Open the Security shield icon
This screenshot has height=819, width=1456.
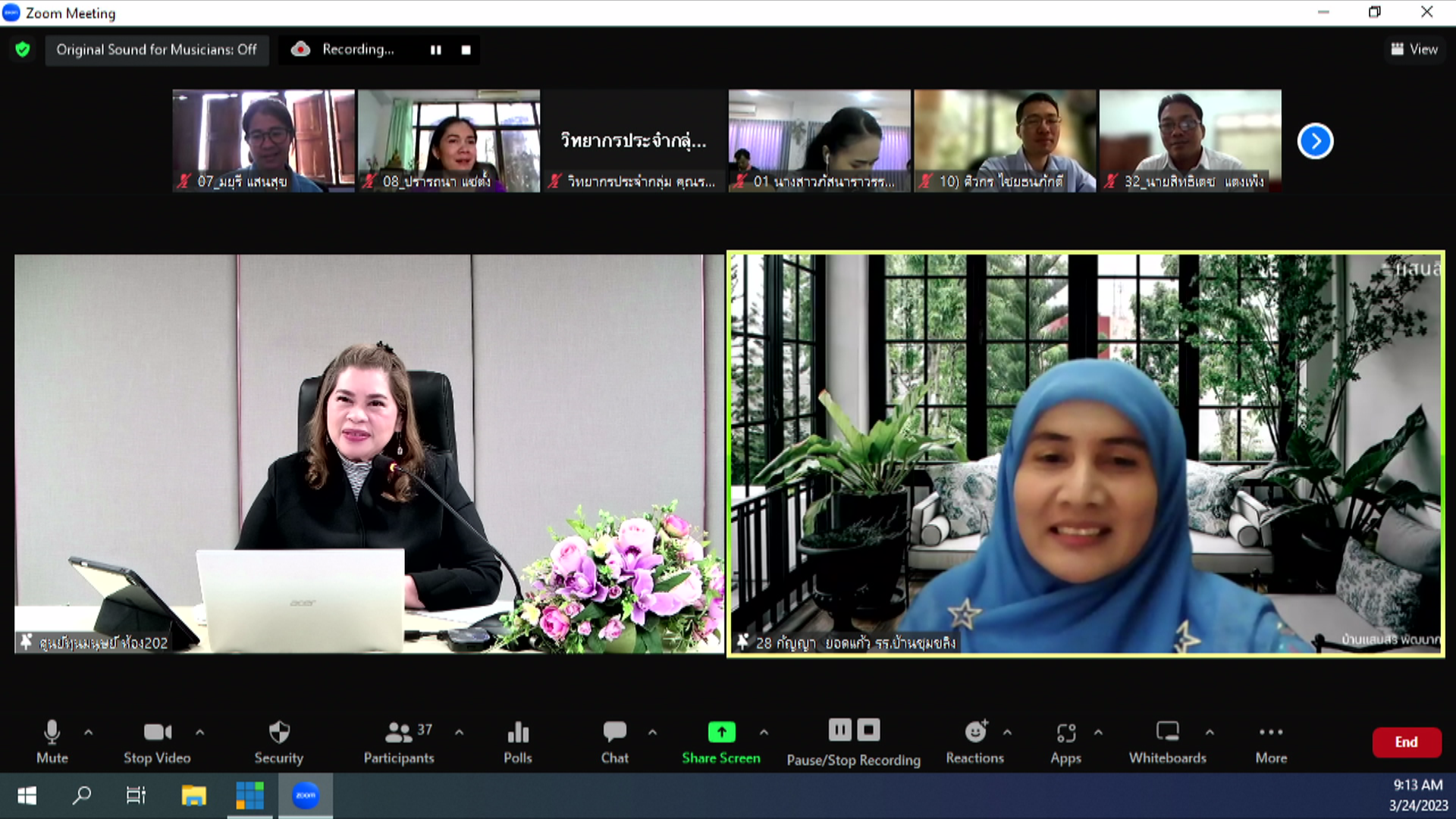279,733
